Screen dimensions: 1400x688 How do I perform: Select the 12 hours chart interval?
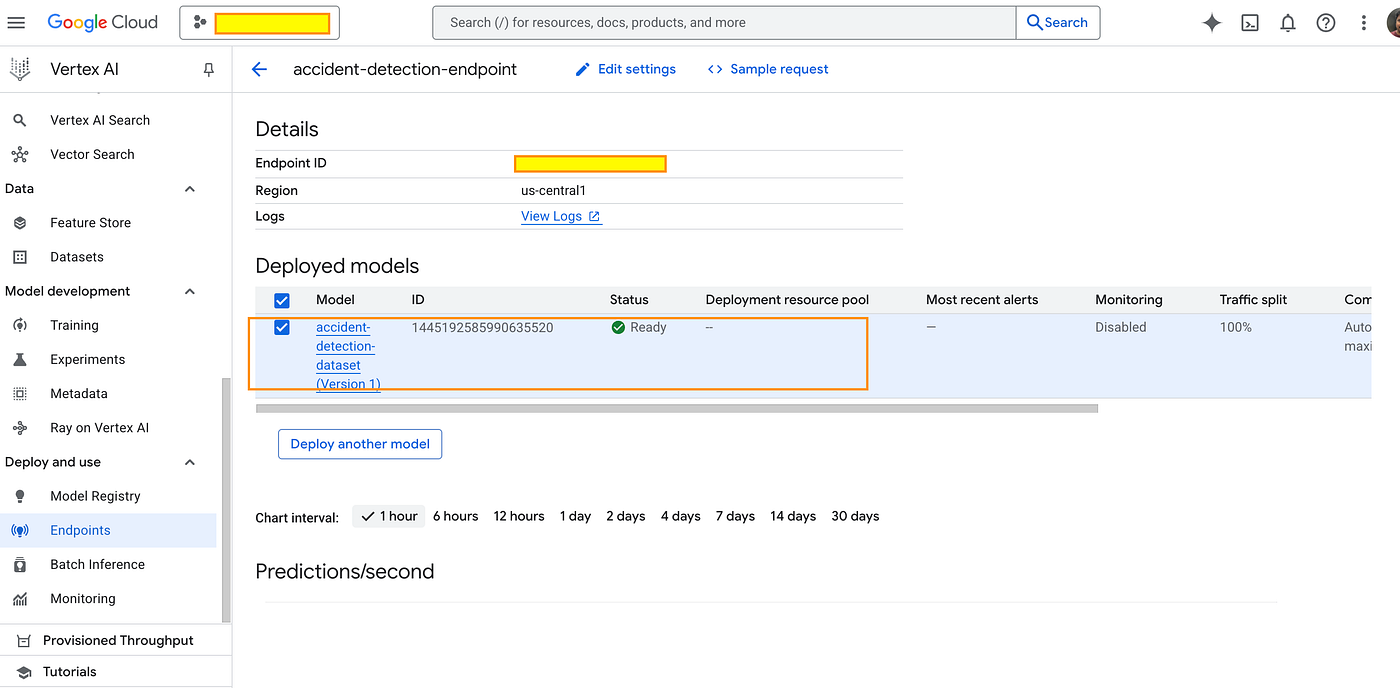519,516
